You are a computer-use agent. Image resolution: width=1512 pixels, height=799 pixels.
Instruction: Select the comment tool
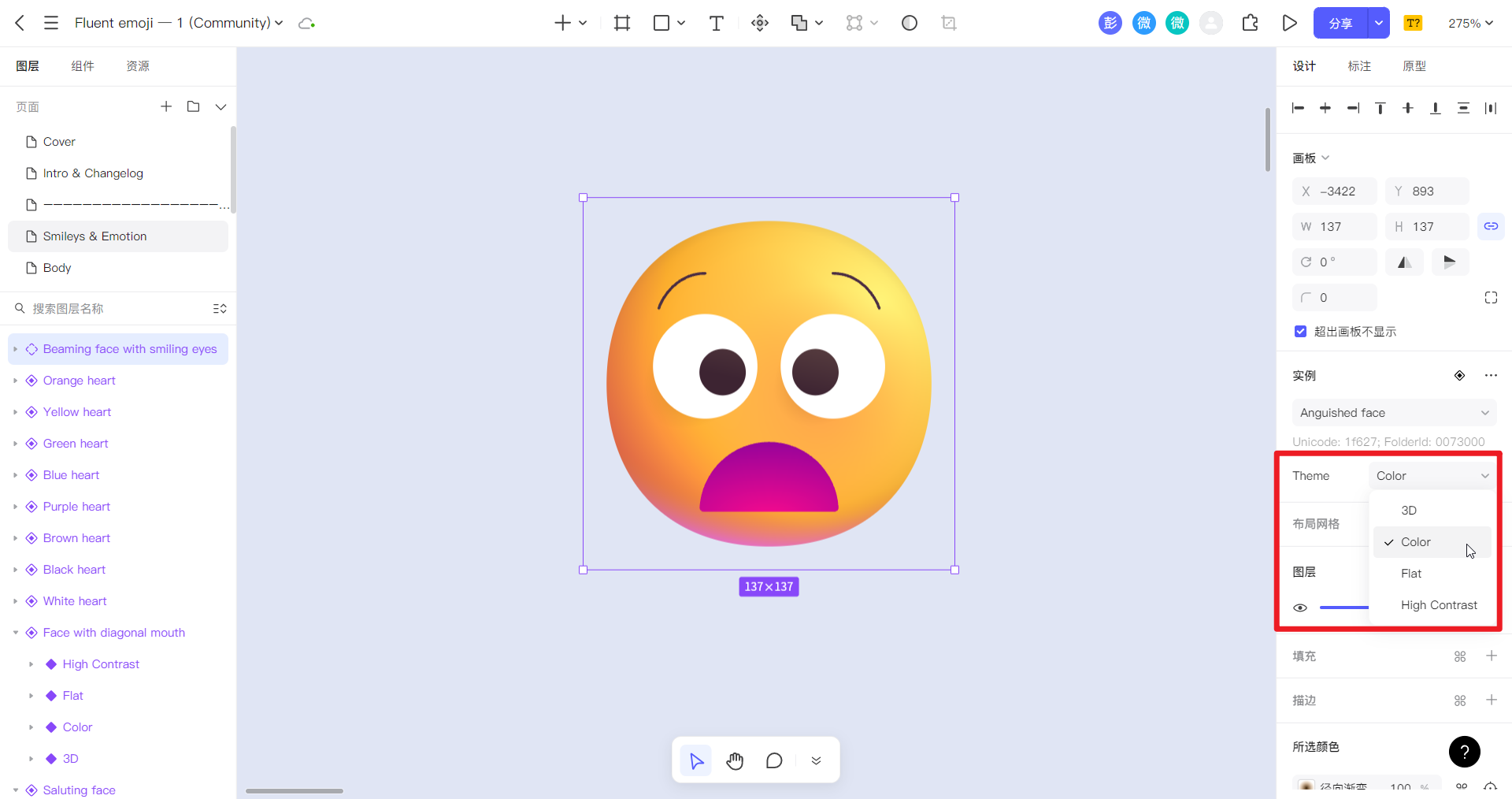774,760
